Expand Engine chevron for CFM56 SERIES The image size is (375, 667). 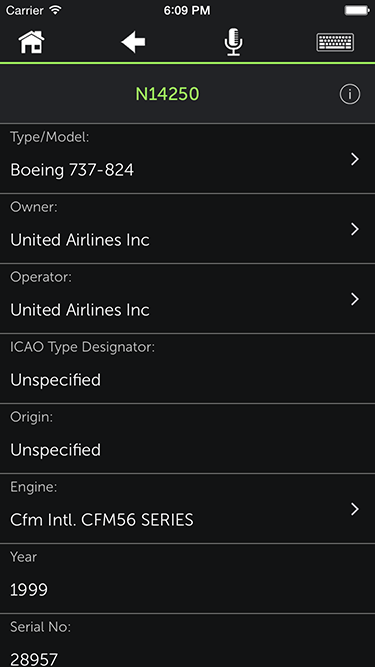click(x=355, y=509)
